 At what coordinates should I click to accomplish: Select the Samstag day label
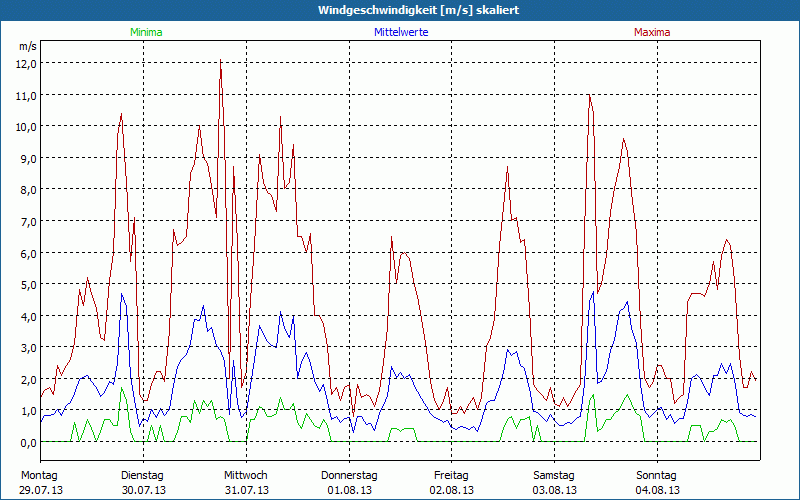[x=554, y=475]
